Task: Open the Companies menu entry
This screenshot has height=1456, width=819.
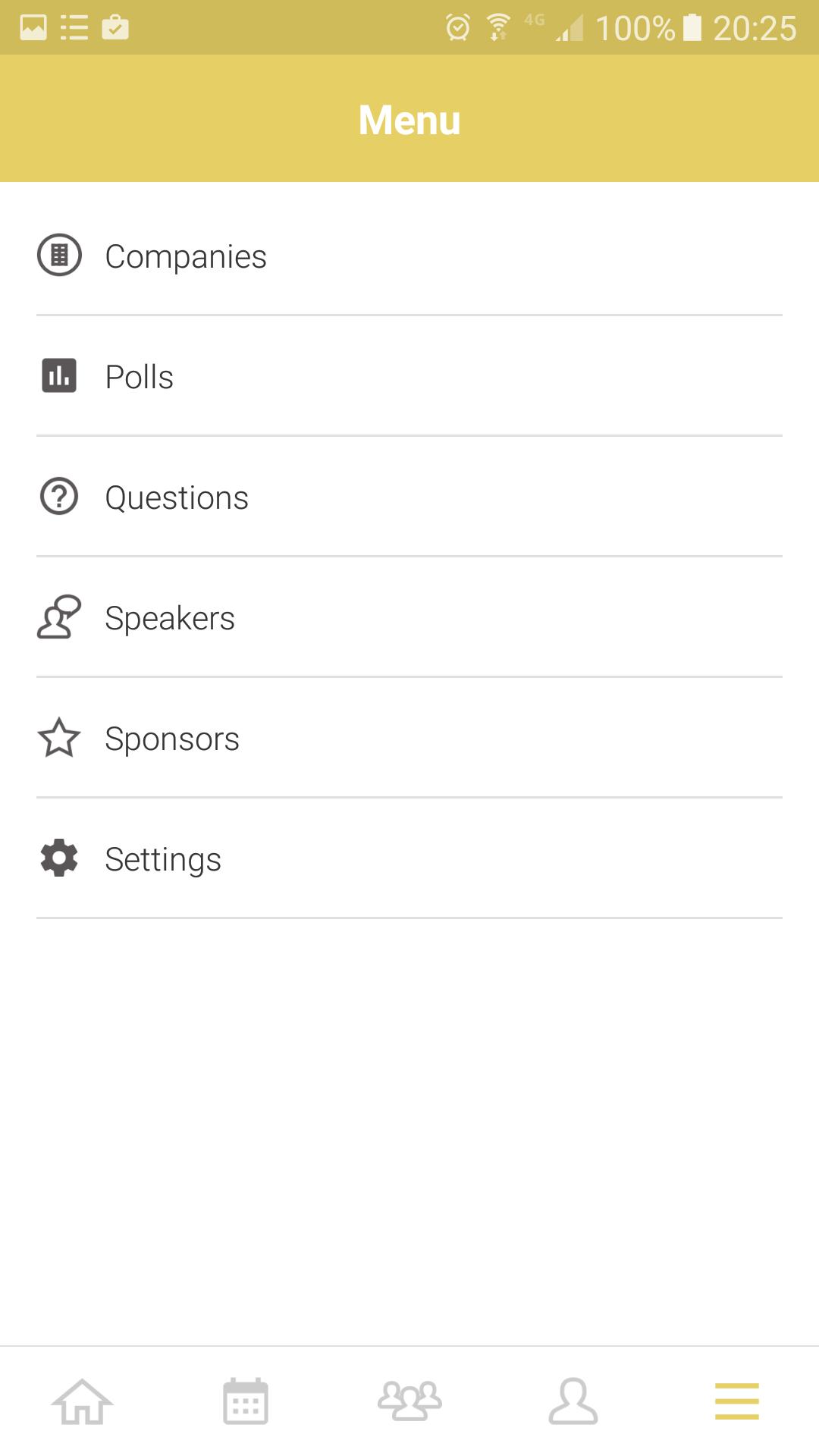Action: [x=186, y=256]
